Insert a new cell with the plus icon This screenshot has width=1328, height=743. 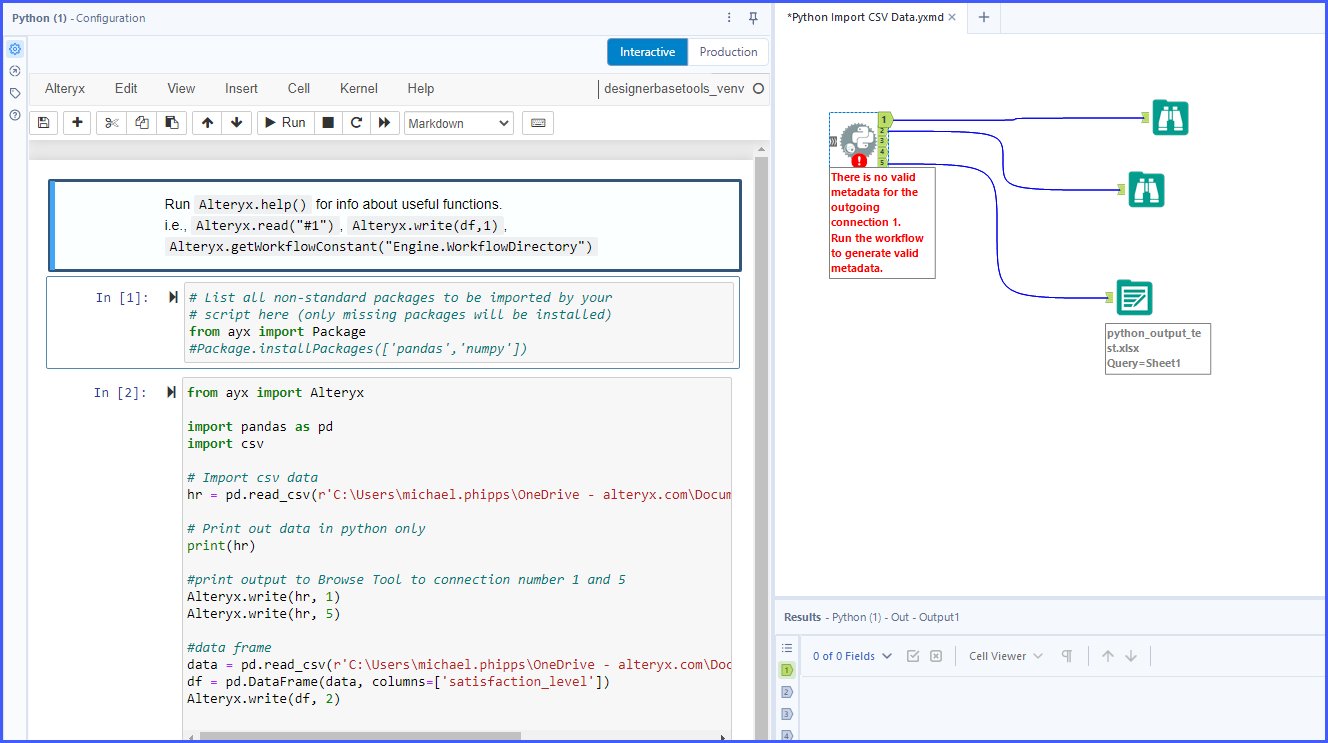pos(78,123)
